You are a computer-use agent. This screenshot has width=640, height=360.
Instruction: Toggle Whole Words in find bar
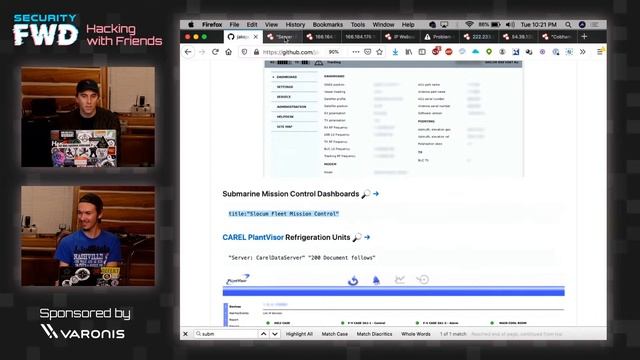pyautogui.click(x=416, y=334)
